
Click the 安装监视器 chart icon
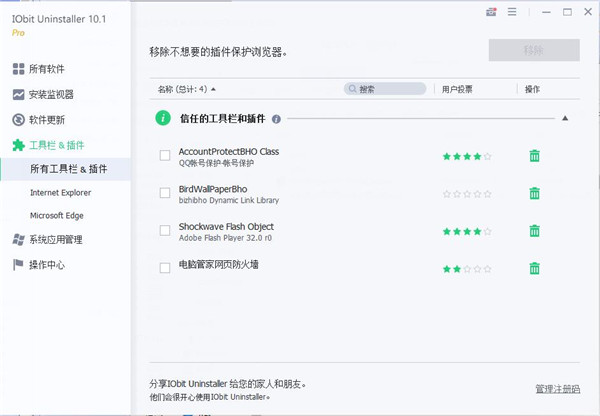(18, 94)
